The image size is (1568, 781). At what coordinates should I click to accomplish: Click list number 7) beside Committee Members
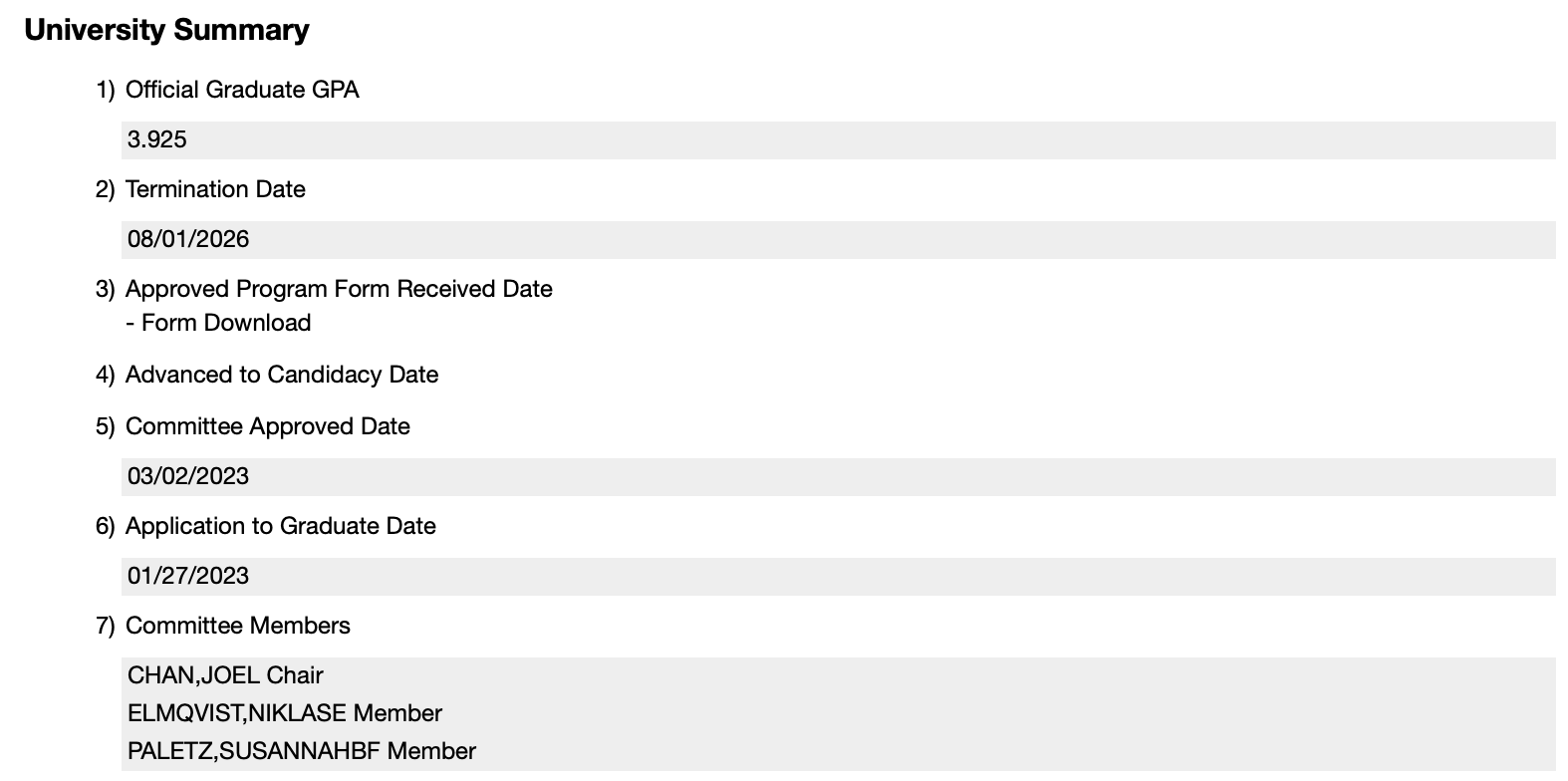tap(106, 626)
